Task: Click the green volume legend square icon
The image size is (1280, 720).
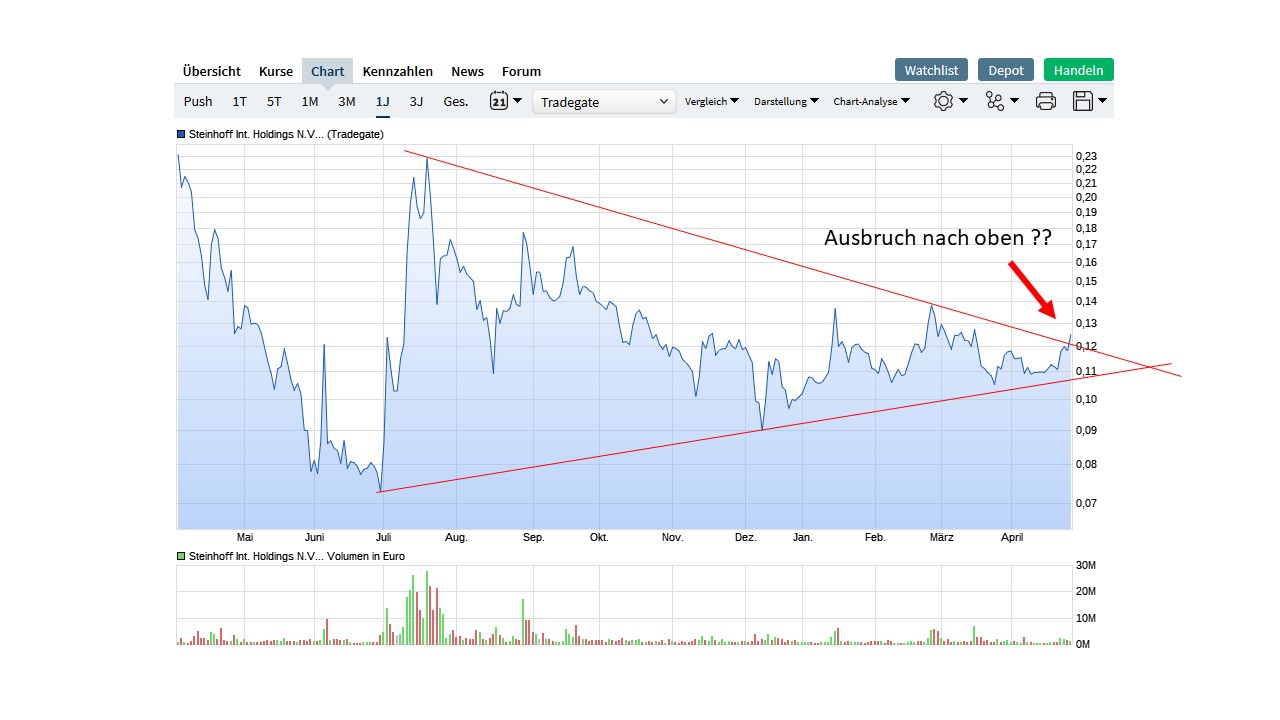Action: point(179,556)
